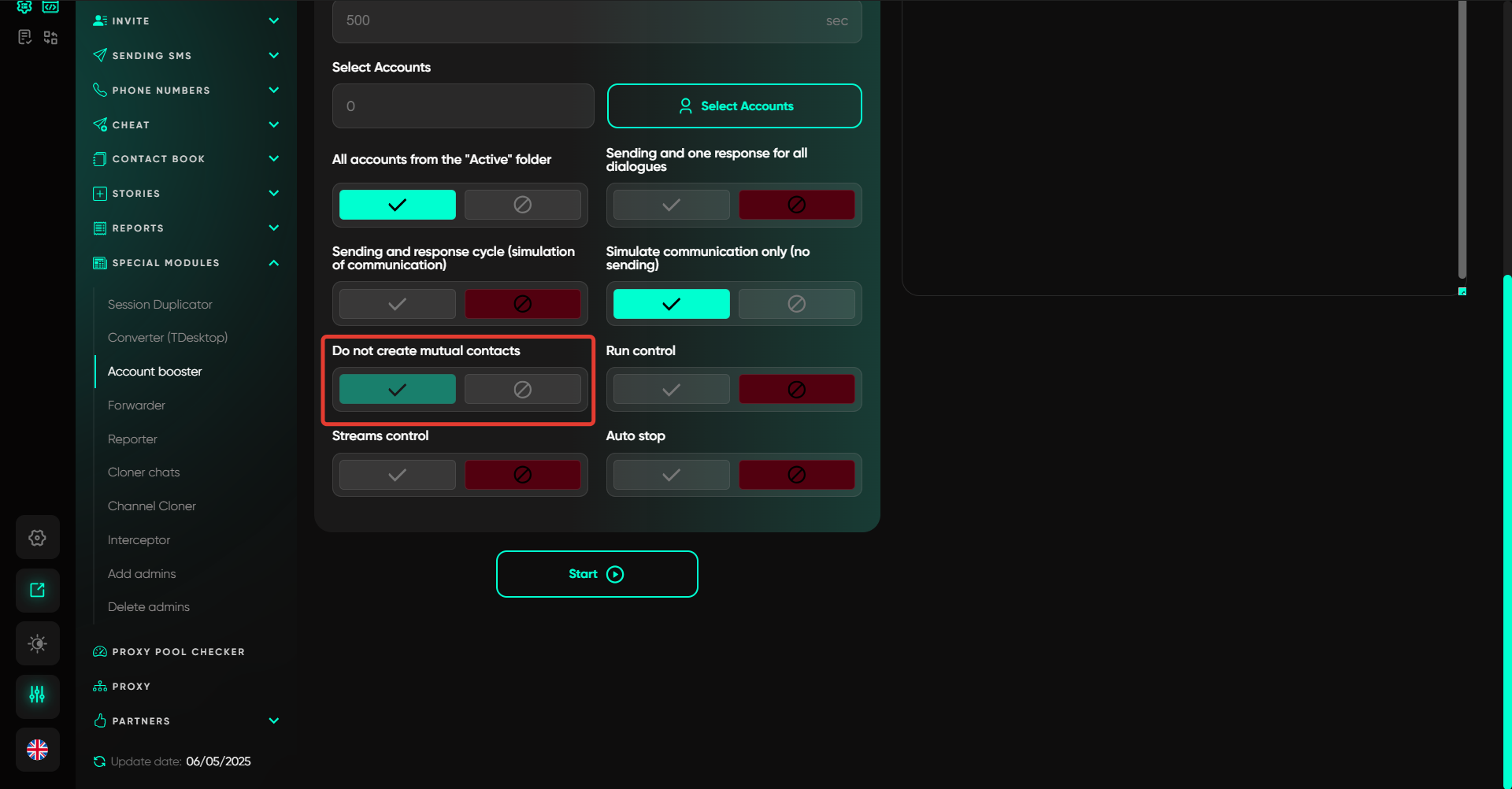Enable Auto stop with the checkmark
The height and width of the screenshot is (789, 1512).
click(671, 475)
